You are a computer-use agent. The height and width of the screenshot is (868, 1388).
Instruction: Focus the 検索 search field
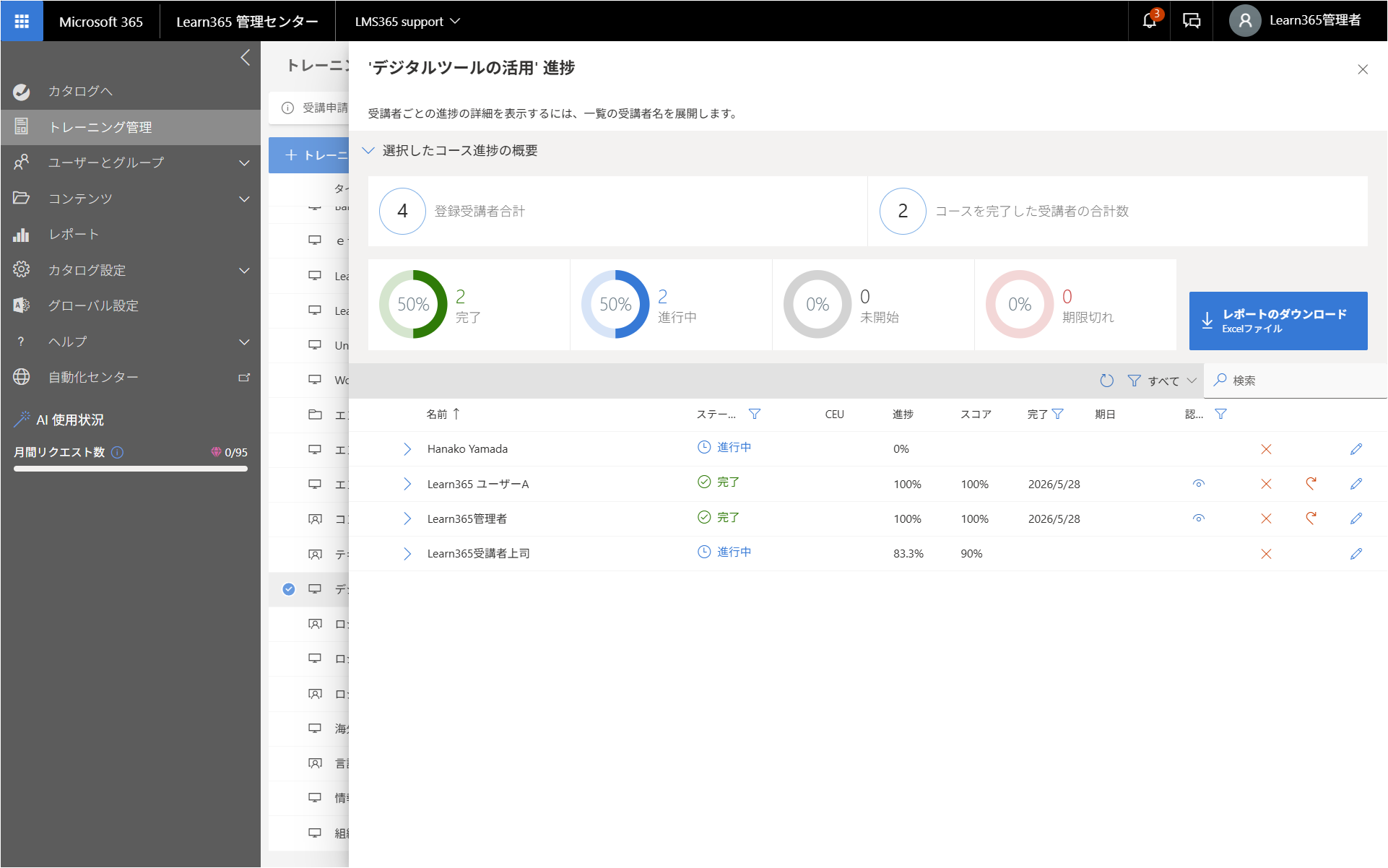[1295, 381]
